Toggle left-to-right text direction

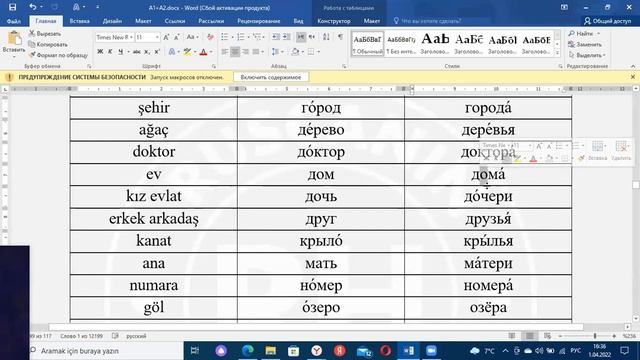(301, 37)
